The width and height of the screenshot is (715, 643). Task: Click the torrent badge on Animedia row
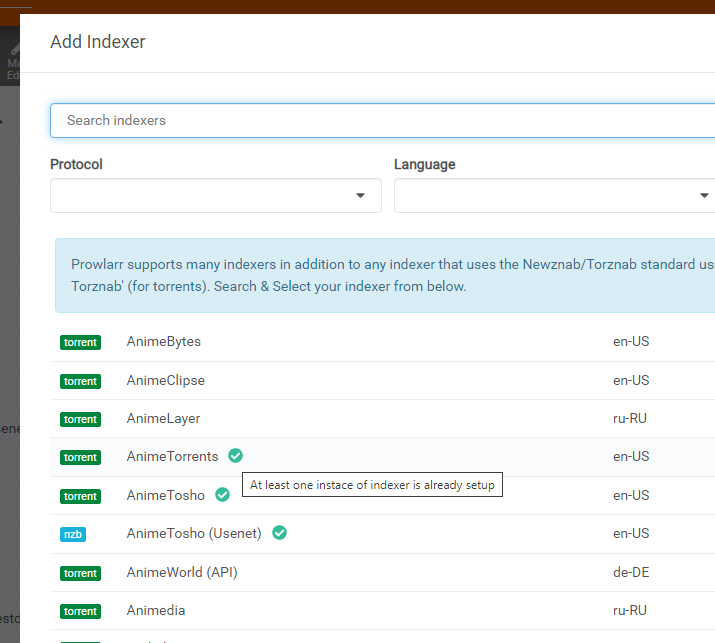pos(80,612)
